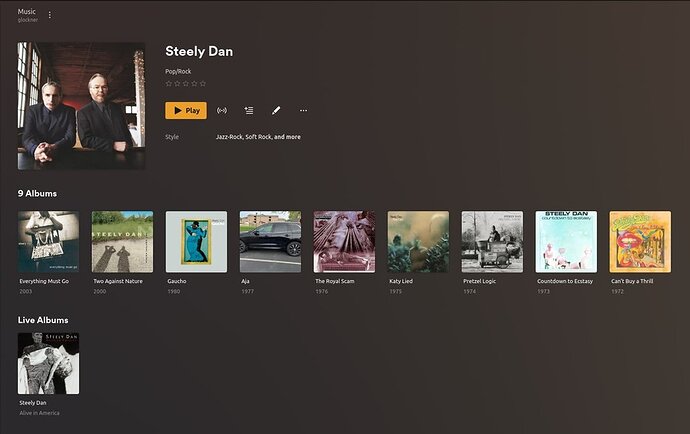Click The Royal Scam title text
Screen dimensions: 690x434
pos(334,281)
